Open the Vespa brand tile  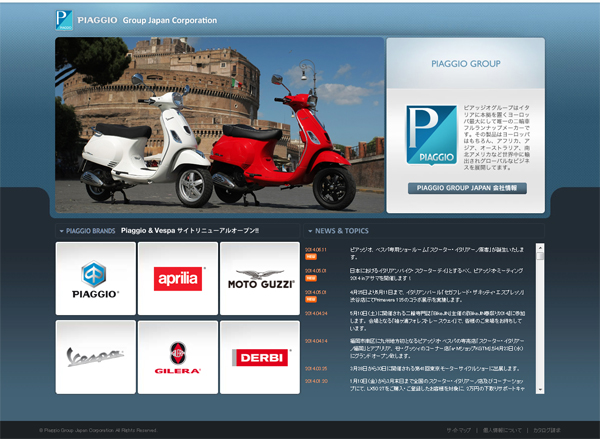(x=96, y=357)
